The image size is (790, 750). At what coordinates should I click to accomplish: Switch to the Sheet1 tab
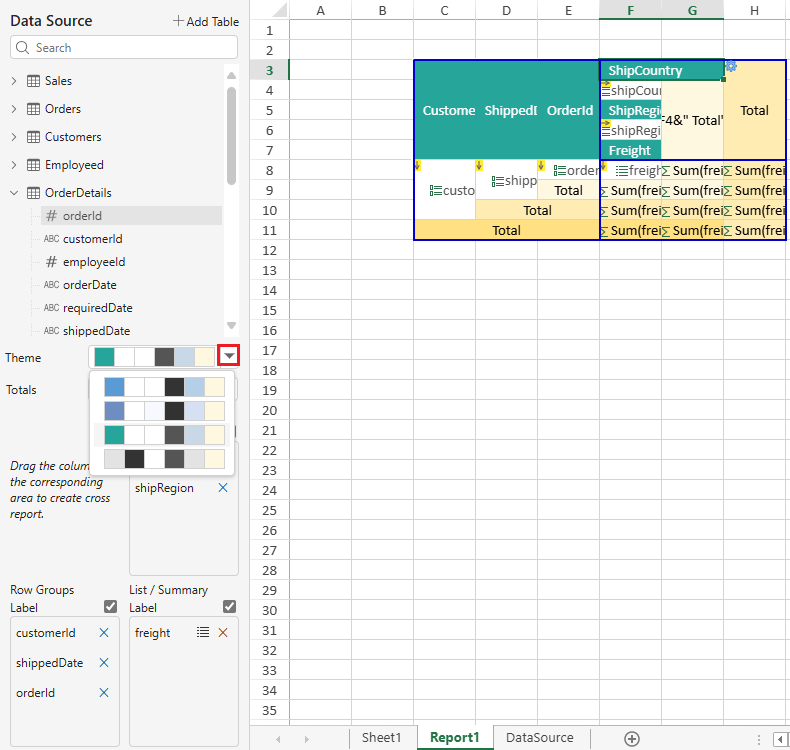coord(381,738)
